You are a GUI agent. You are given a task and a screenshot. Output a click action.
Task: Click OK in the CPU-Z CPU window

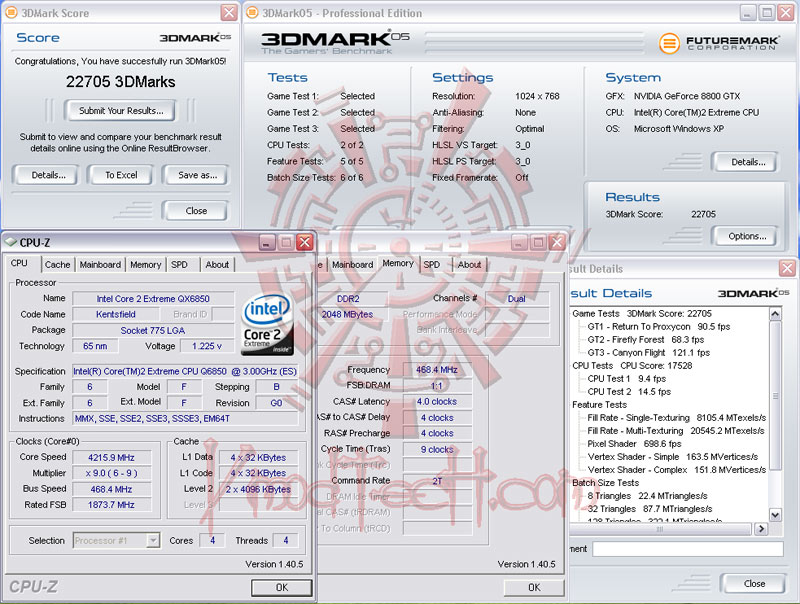point(282,587)
